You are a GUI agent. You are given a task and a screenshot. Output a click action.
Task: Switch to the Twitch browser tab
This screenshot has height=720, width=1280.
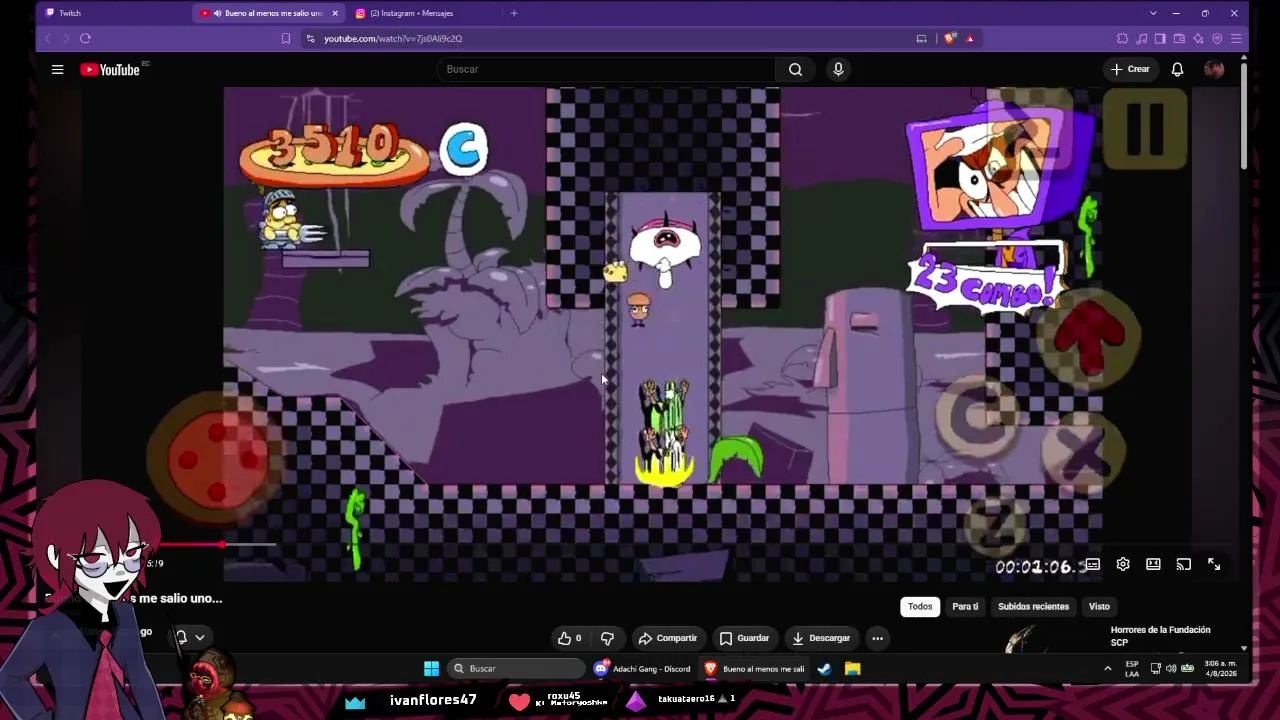pyautogui.click(x=113, y=13)
